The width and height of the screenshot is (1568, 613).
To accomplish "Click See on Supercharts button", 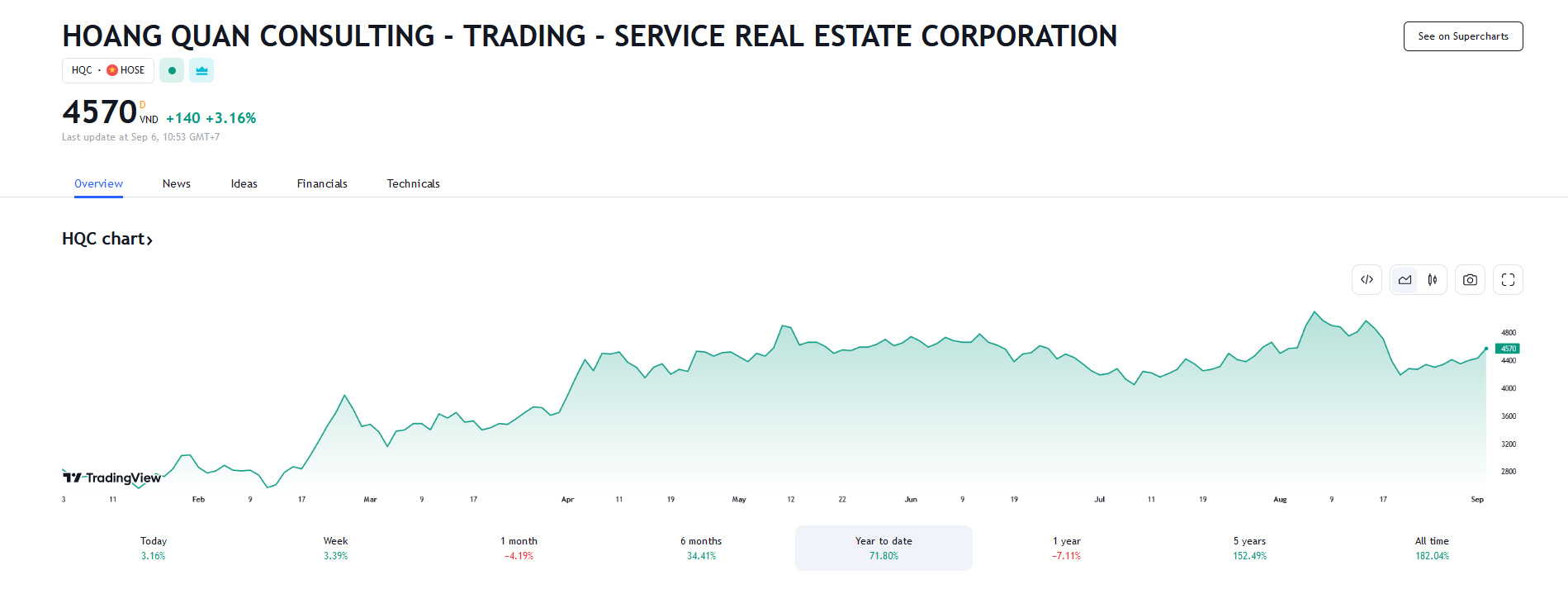I will [1462, 36].
